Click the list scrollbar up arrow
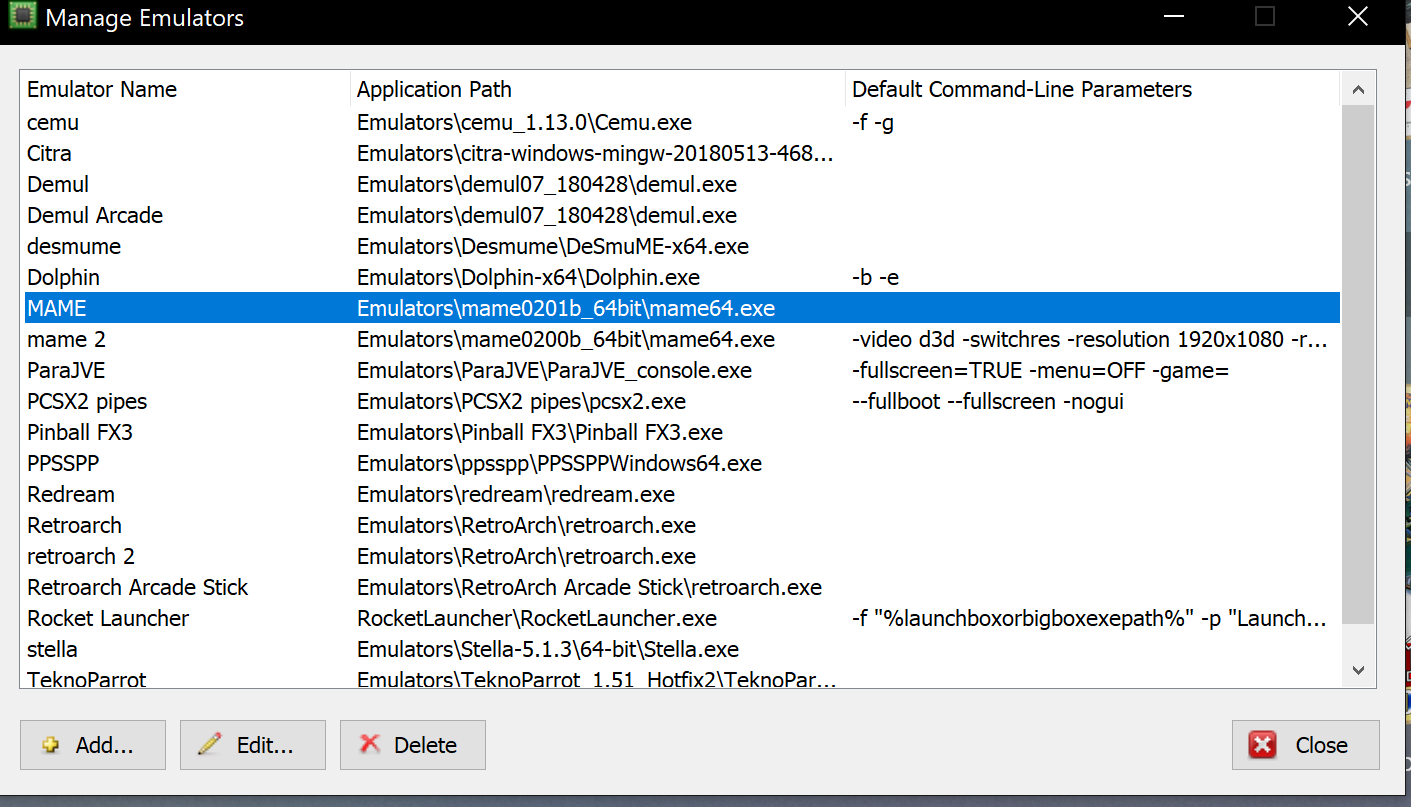This screenshot has width=1411, height=807. pyautogui.click(x=1358, y=90)
